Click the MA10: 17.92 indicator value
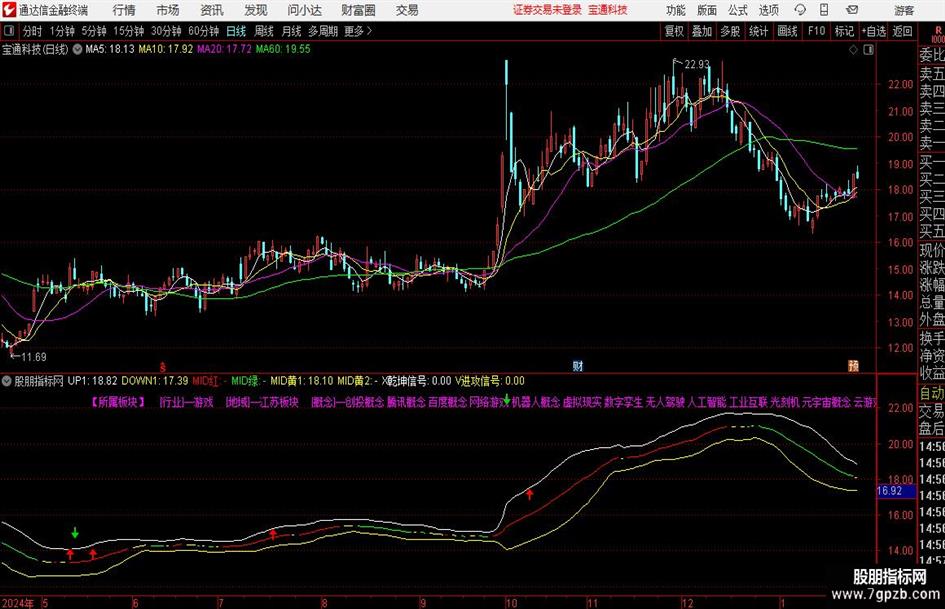 [x=166, y=49]
